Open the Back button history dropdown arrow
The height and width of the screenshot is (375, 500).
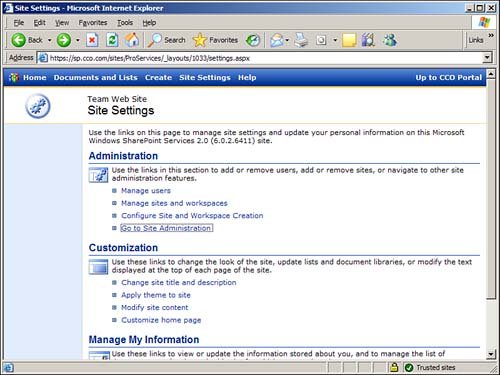(49, 40)
